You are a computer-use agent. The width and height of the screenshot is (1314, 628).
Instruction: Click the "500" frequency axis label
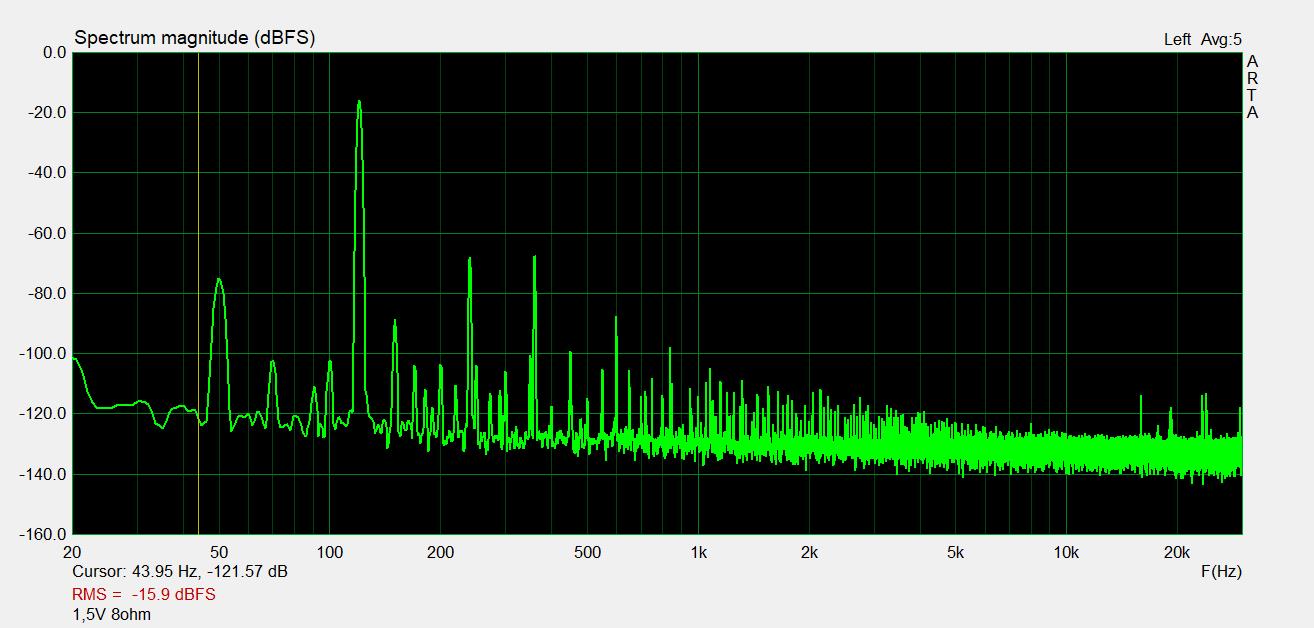588,552
